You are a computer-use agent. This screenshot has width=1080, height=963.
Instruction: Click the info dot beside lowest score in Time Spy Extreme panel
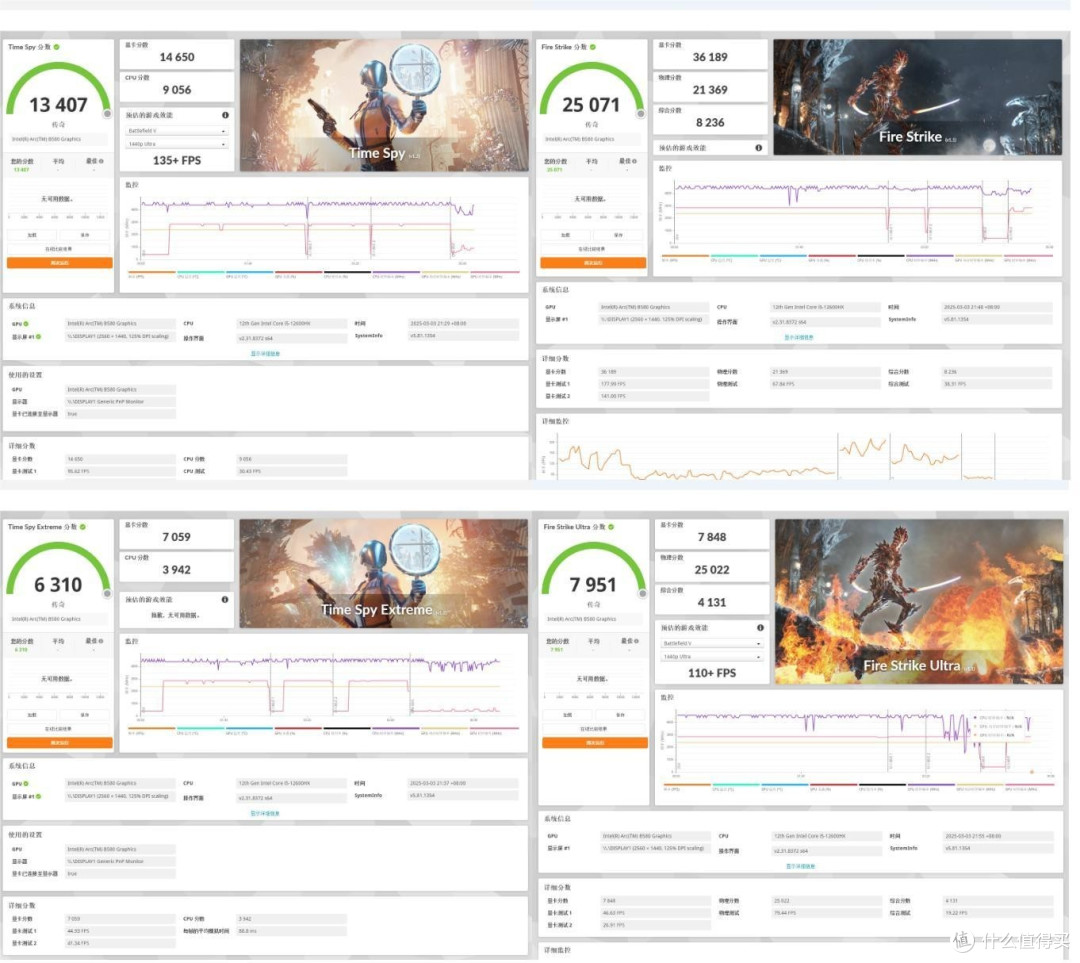point(101,641)
